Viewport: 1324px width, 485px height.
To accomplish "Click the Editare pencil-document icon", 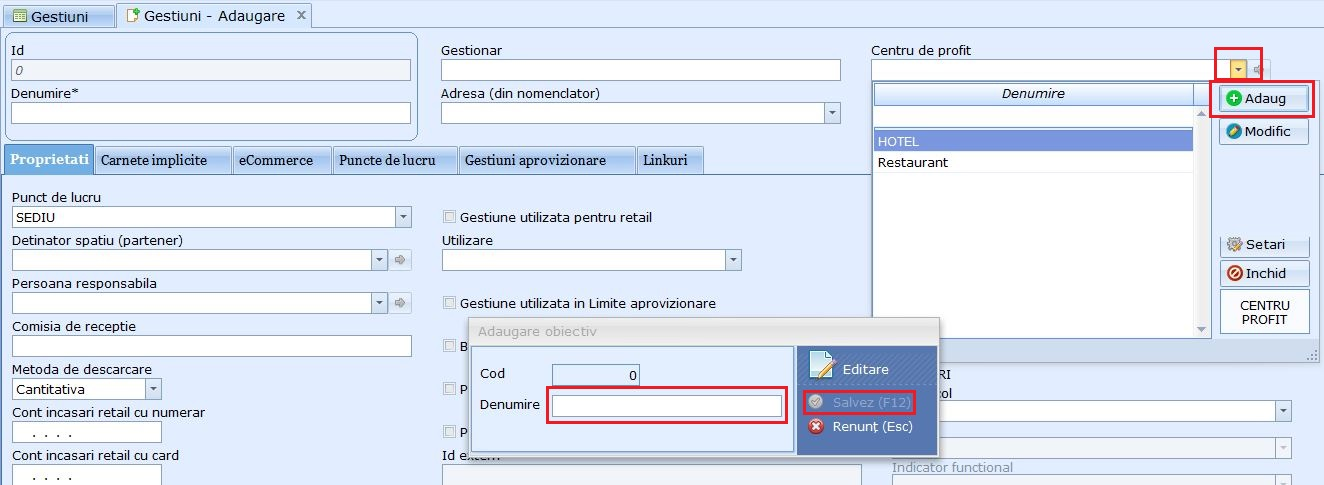I will tap(822, 367).
